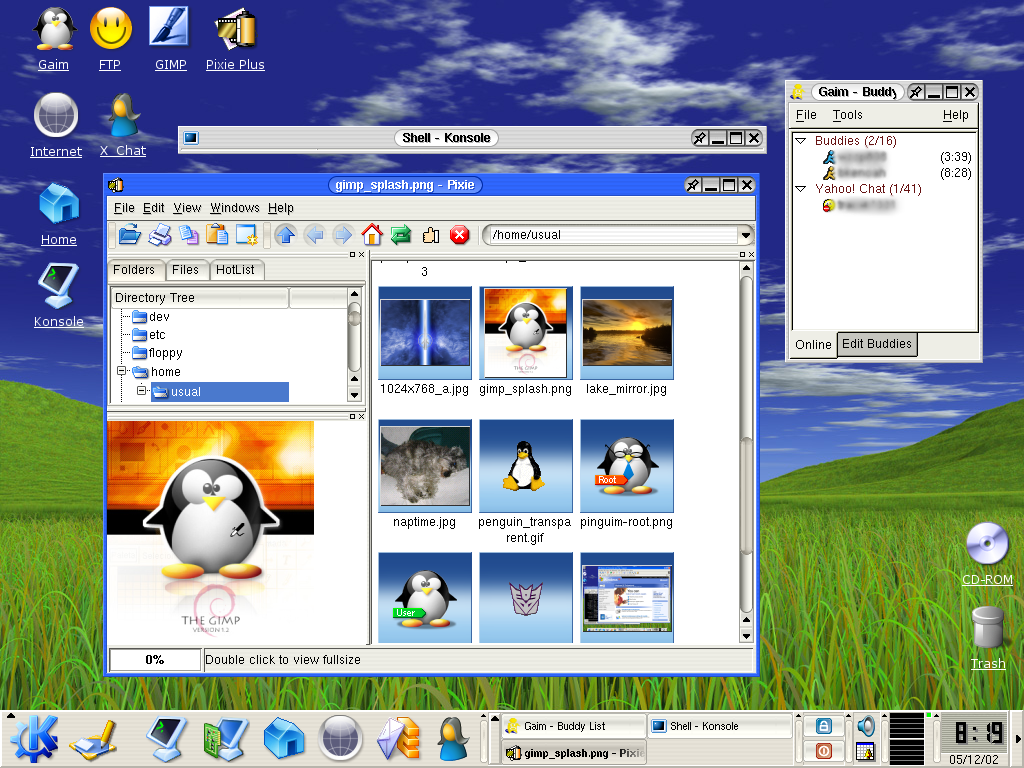Click the thumbnail pane scroll down arrow
Screen dimensions: 1024x768
pyautogui.click(x=746, y=635)
